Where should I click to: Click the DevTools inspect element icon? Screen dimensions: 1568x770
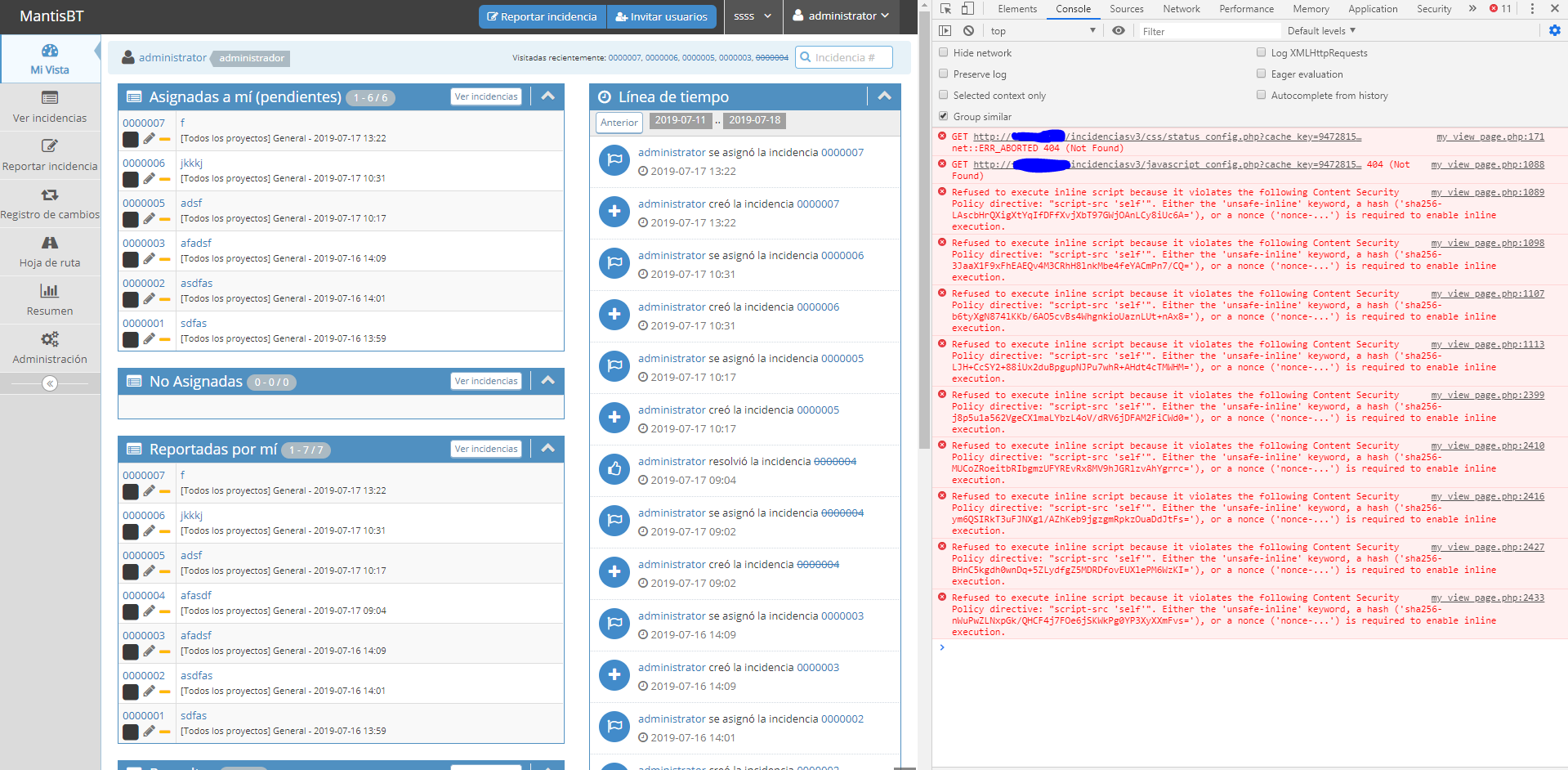click(x=945, y=9)
